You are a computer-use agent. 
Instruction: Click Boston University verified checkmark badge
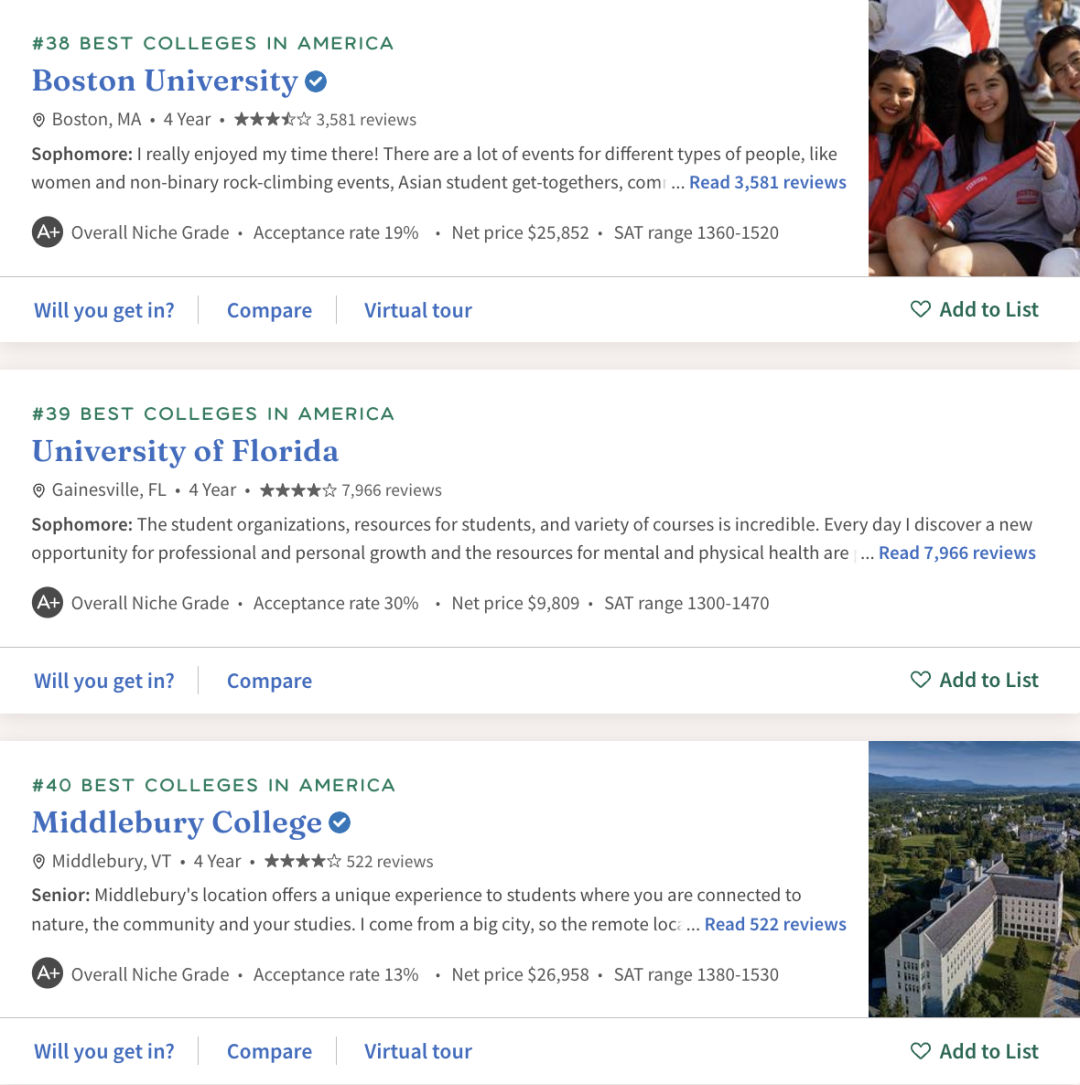coord(316,81)
